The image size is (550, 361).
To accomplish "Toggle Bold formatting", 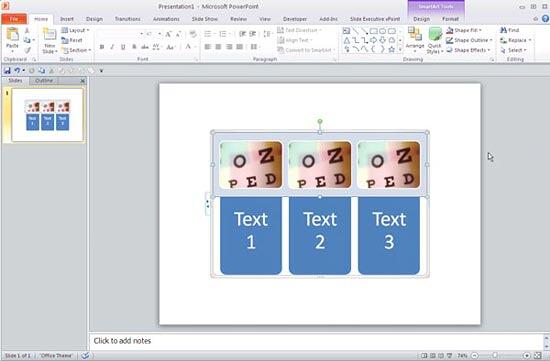I will (x=102, y=47).
